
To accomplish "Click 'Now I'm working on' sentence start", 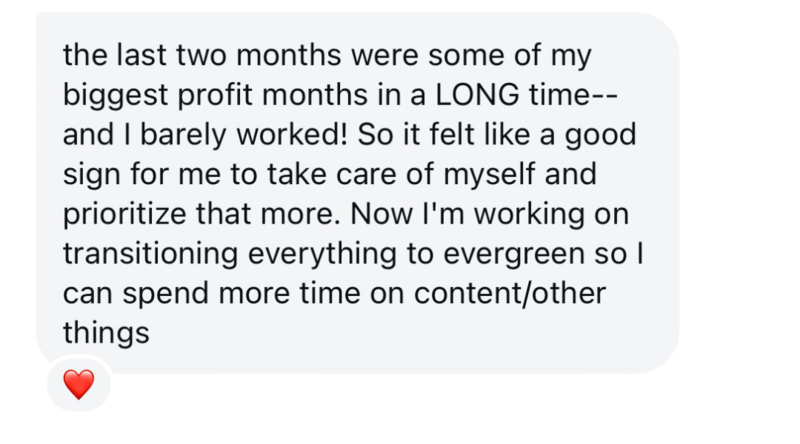I will click(x=489, y=214).
